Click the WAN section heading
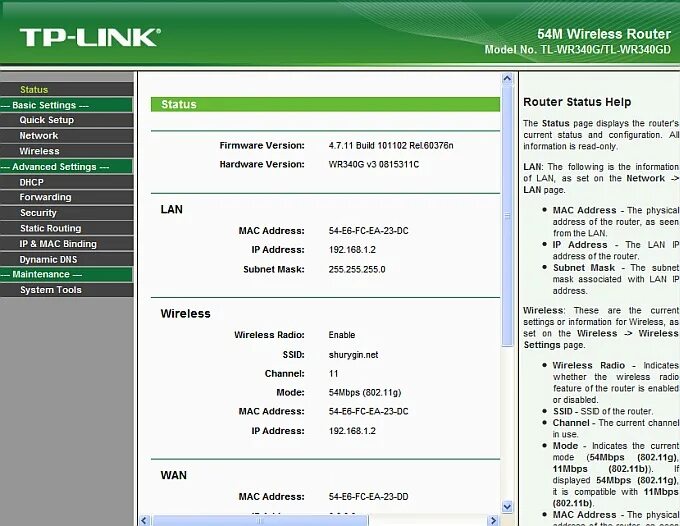680x526 pixels. (173, 475)
